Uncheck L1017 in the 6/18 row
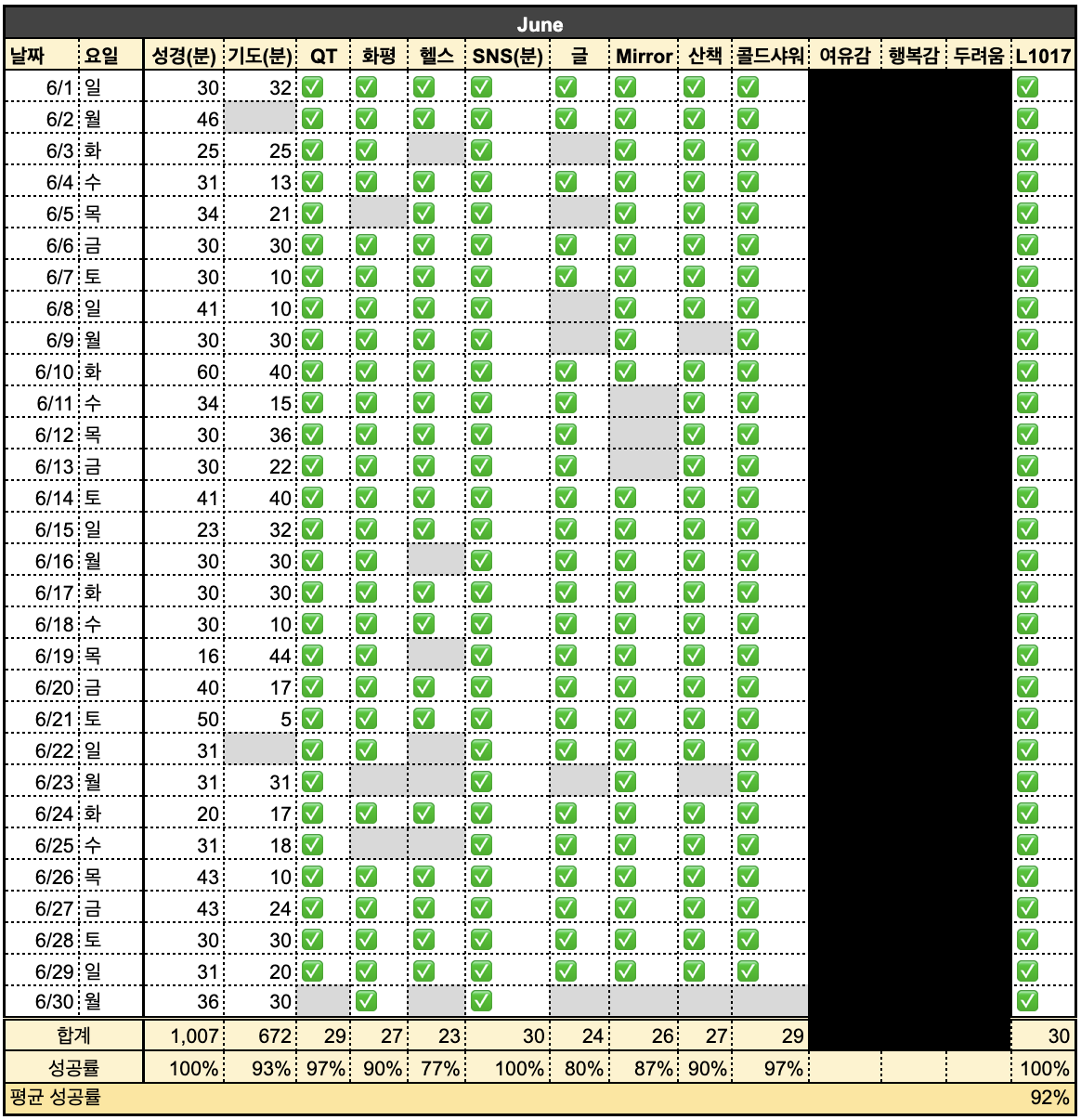The image size is (1081, 1120). [x=1027, y=624]
